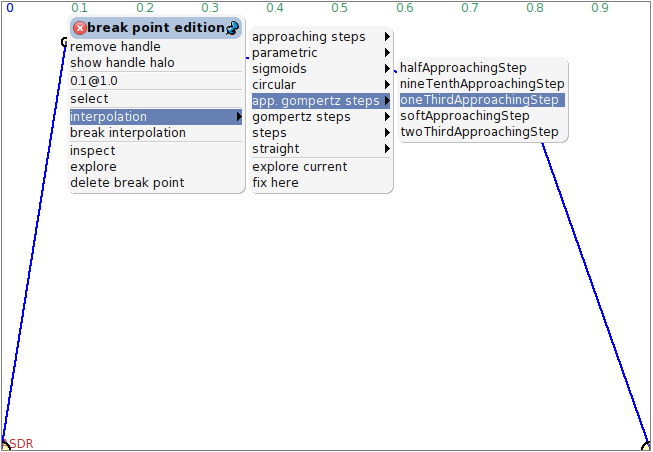This screenshot has height=452, width=653.
Task: Click the 0.5 axis label
Action: click(340, 7)
